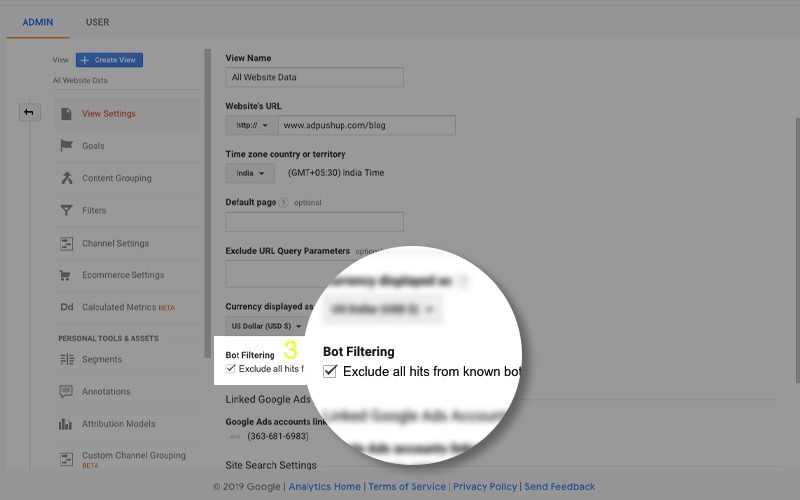
Task: Select the Content Grouping icon
Action: pos(67,178)
